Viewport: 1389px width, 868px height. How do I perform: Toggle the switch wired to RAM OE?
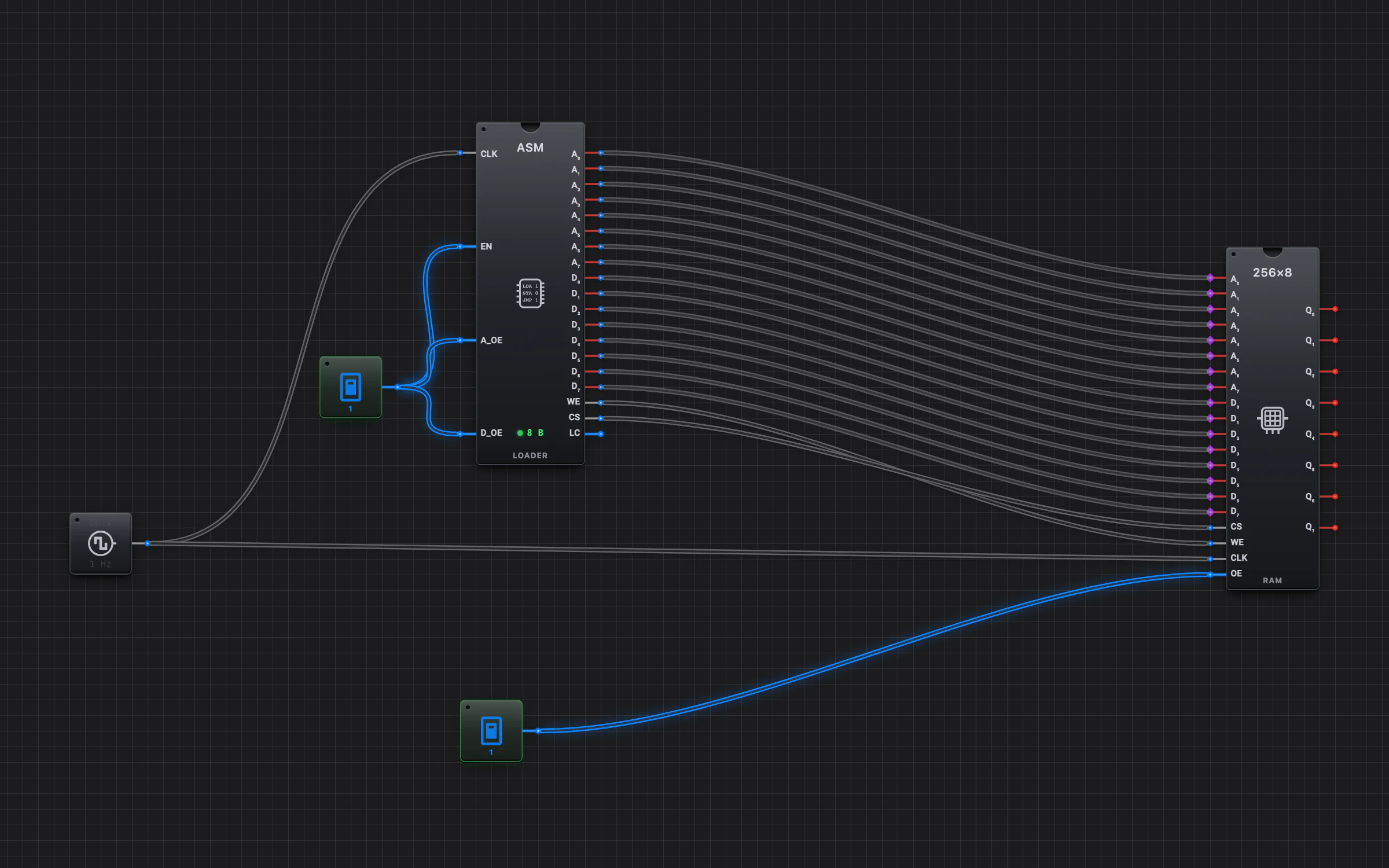point(491,731)
